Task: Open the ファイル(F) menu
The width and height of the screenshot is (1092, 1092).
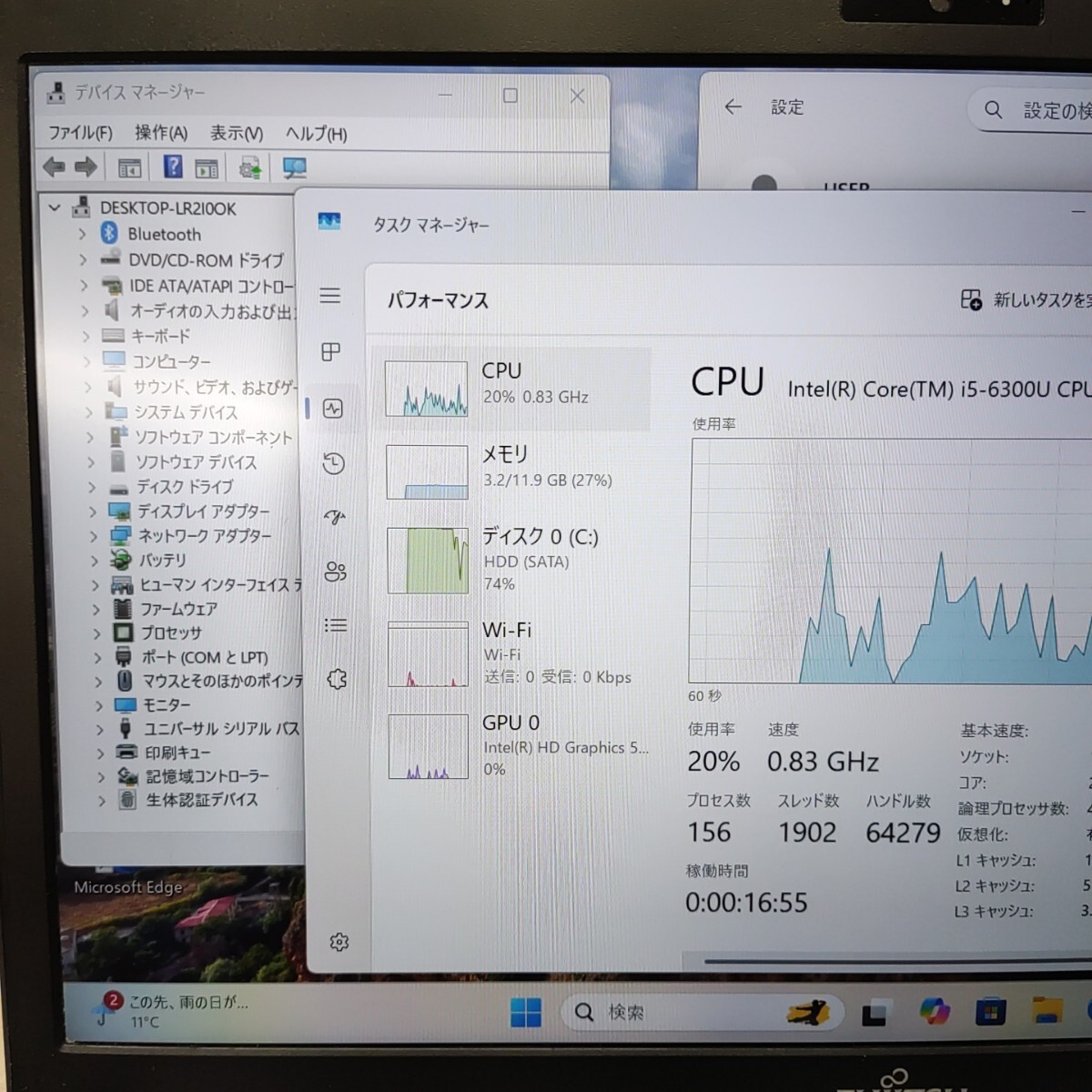Action: click(80, 133)
